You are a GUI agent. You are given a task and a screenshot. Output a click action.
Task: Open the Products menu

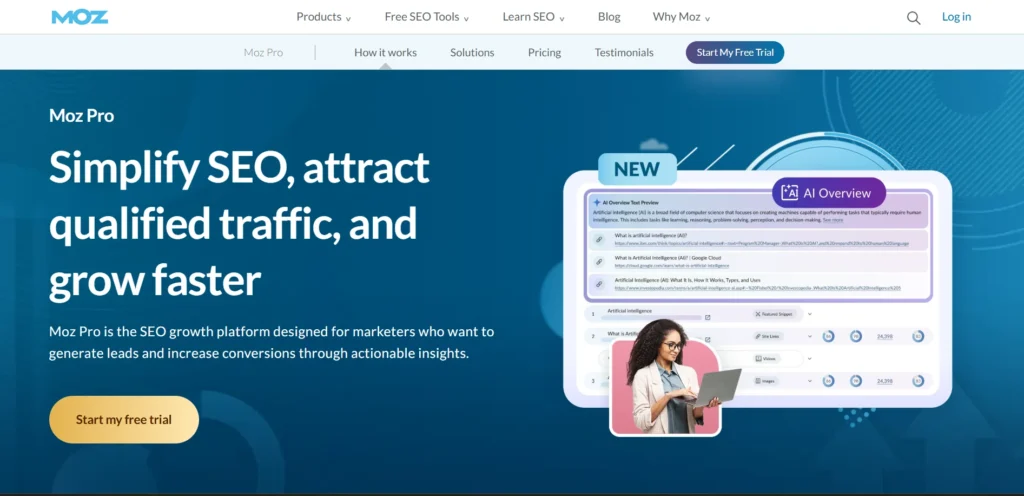[x=319, y=17]
